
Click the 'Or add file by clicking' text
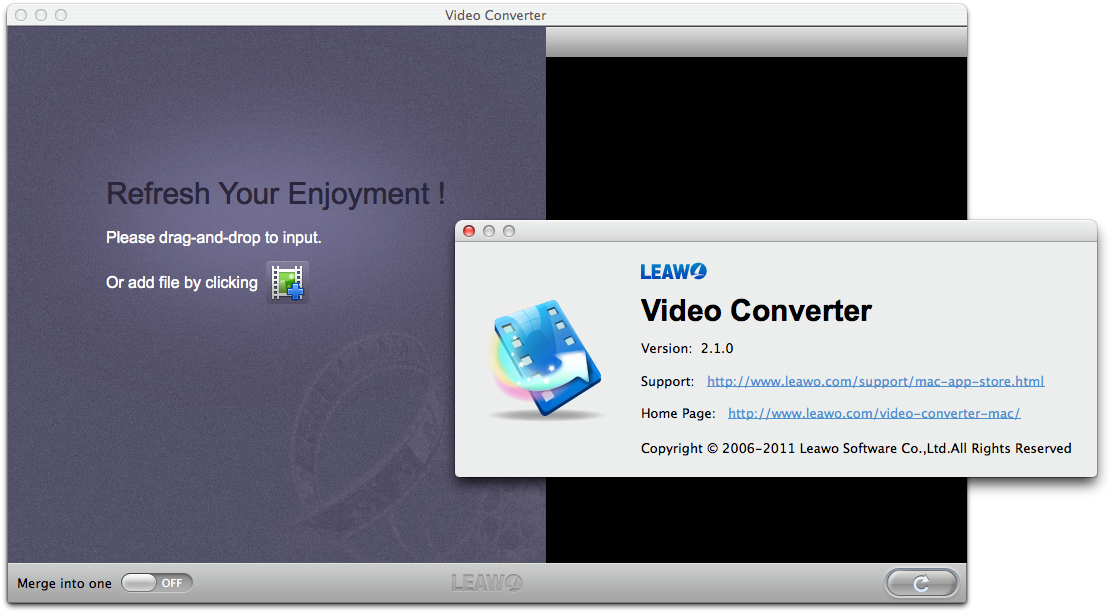182,282
